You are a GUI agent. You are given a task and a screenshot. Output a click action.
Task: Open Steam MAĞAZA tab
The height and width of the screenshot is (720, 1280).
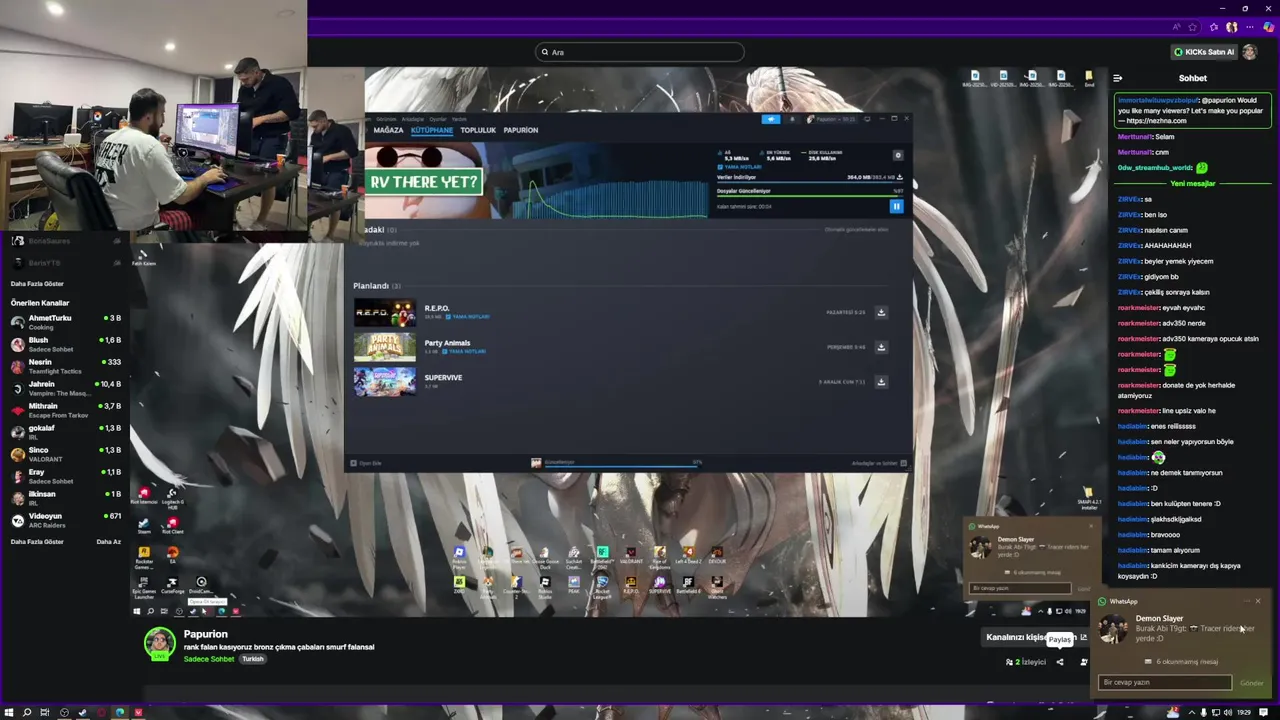(x=388, y=130)
